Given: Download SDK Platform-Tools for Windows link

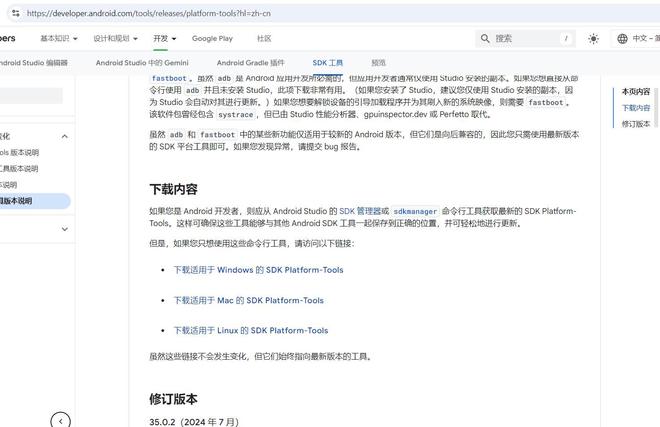Looking at the screenshot, I should (x=258, y=270).
